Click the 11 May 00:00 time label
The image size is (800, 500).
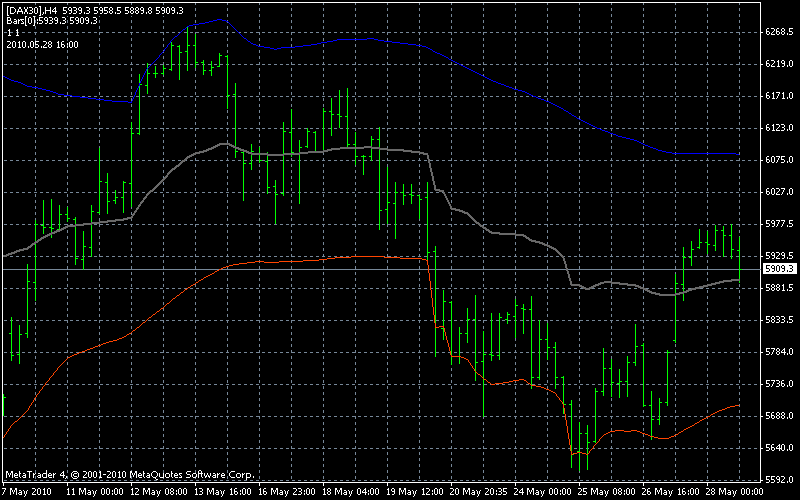95,492
